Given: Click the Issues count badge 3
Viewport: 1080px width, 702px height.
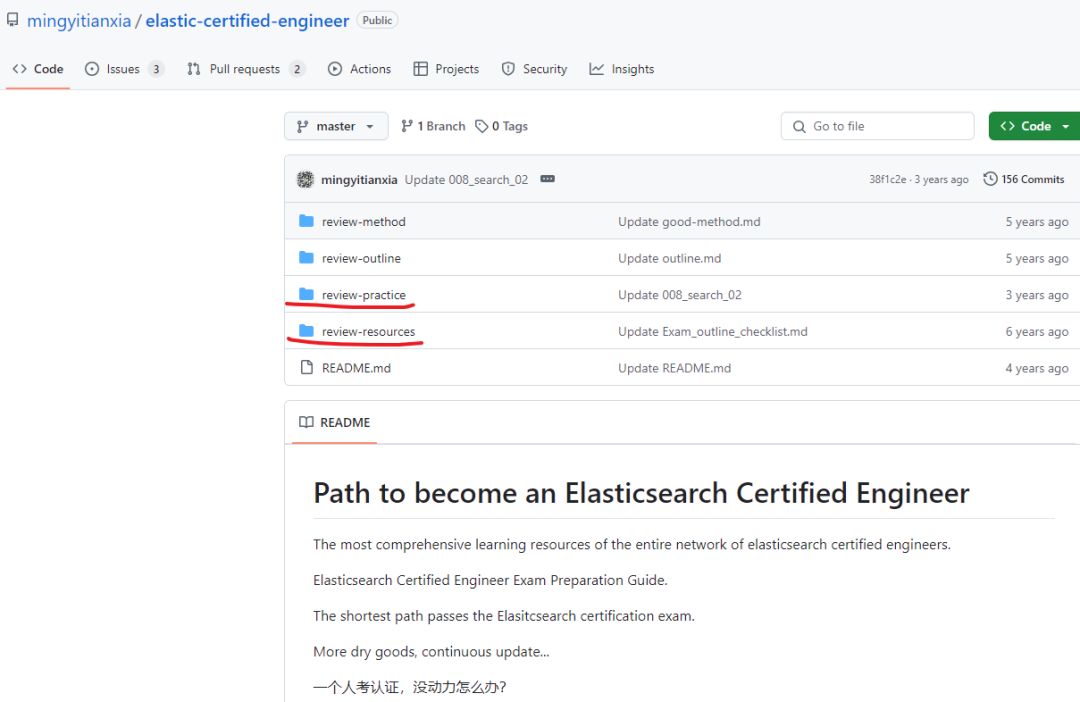Looking at the screenshot, I should [156, 69].
